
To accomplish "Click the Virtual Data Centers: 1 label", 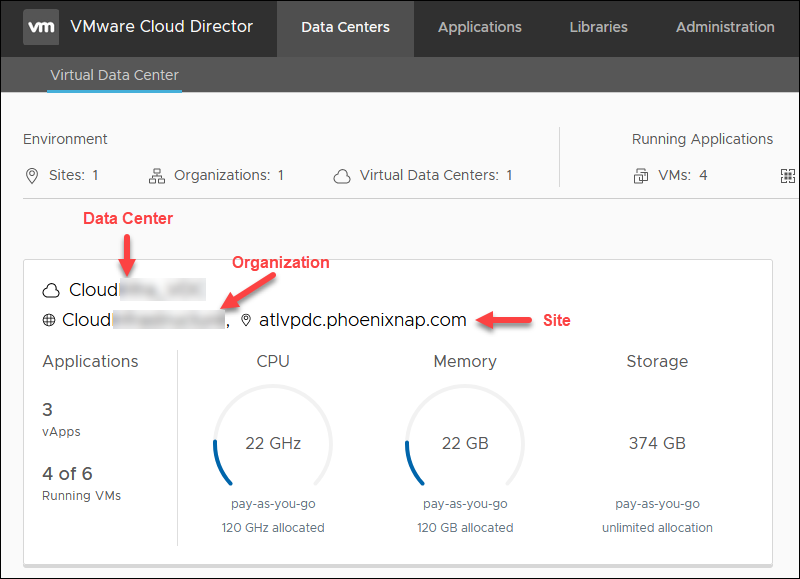I will tap(436, 175).
